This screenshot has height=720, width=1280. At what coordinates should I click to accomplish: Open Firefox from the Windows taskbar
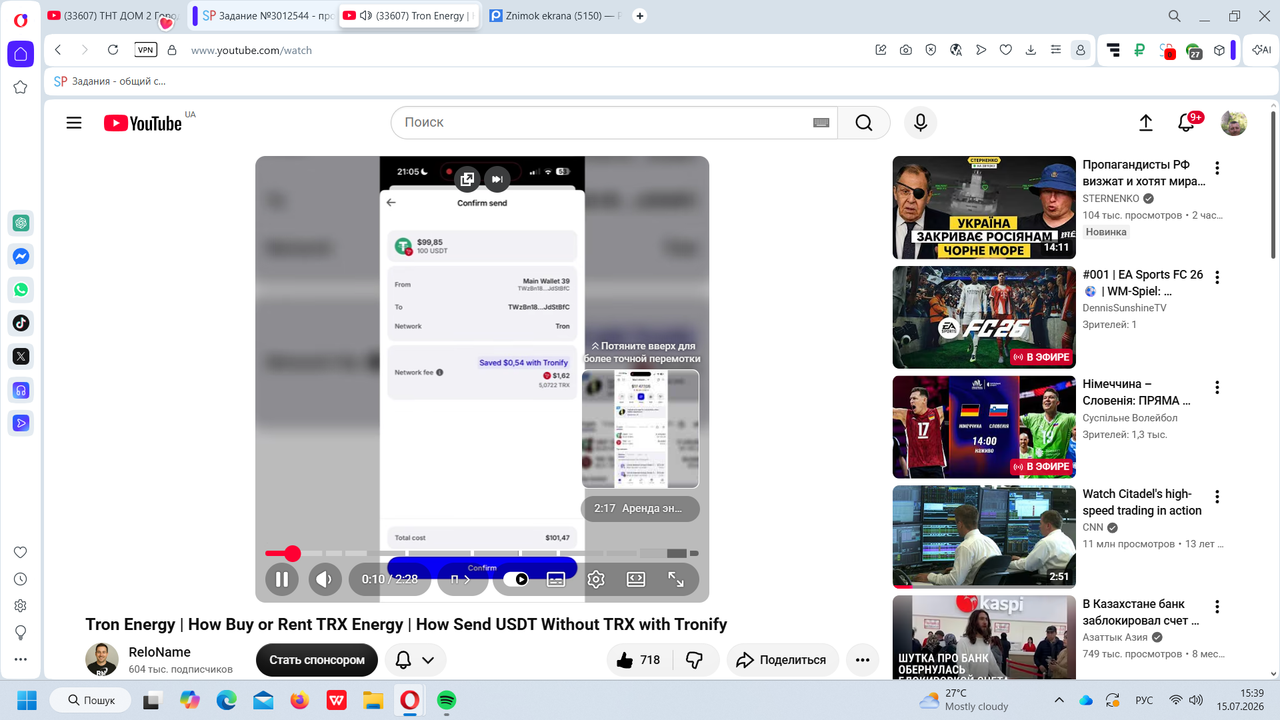pyautogui.click(x=299, y=700)
